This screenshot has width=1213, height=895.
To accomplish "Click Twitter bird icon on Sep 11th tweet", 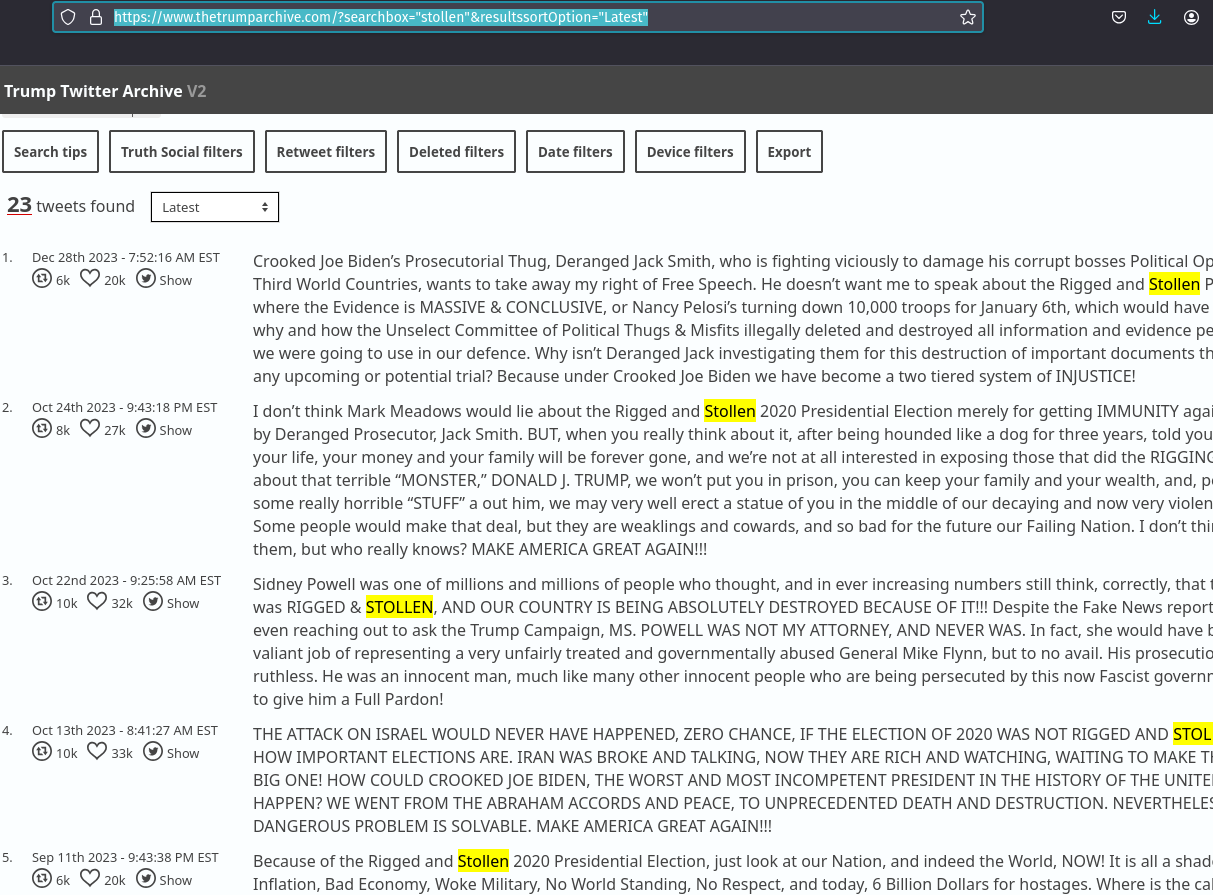I will tap(146, 879).
